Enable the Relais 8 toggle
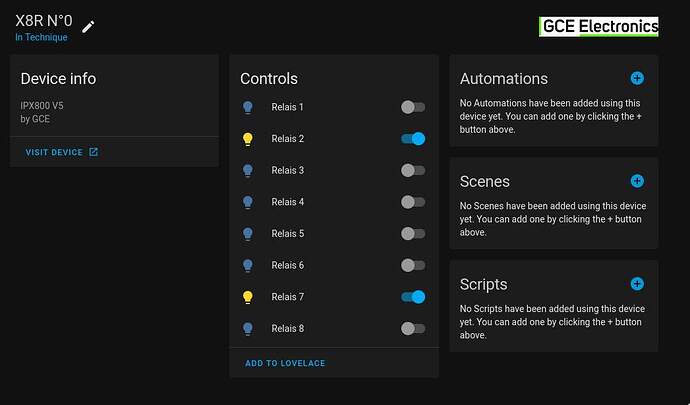Viewport: 690px width, 405px height. (413, 329)
